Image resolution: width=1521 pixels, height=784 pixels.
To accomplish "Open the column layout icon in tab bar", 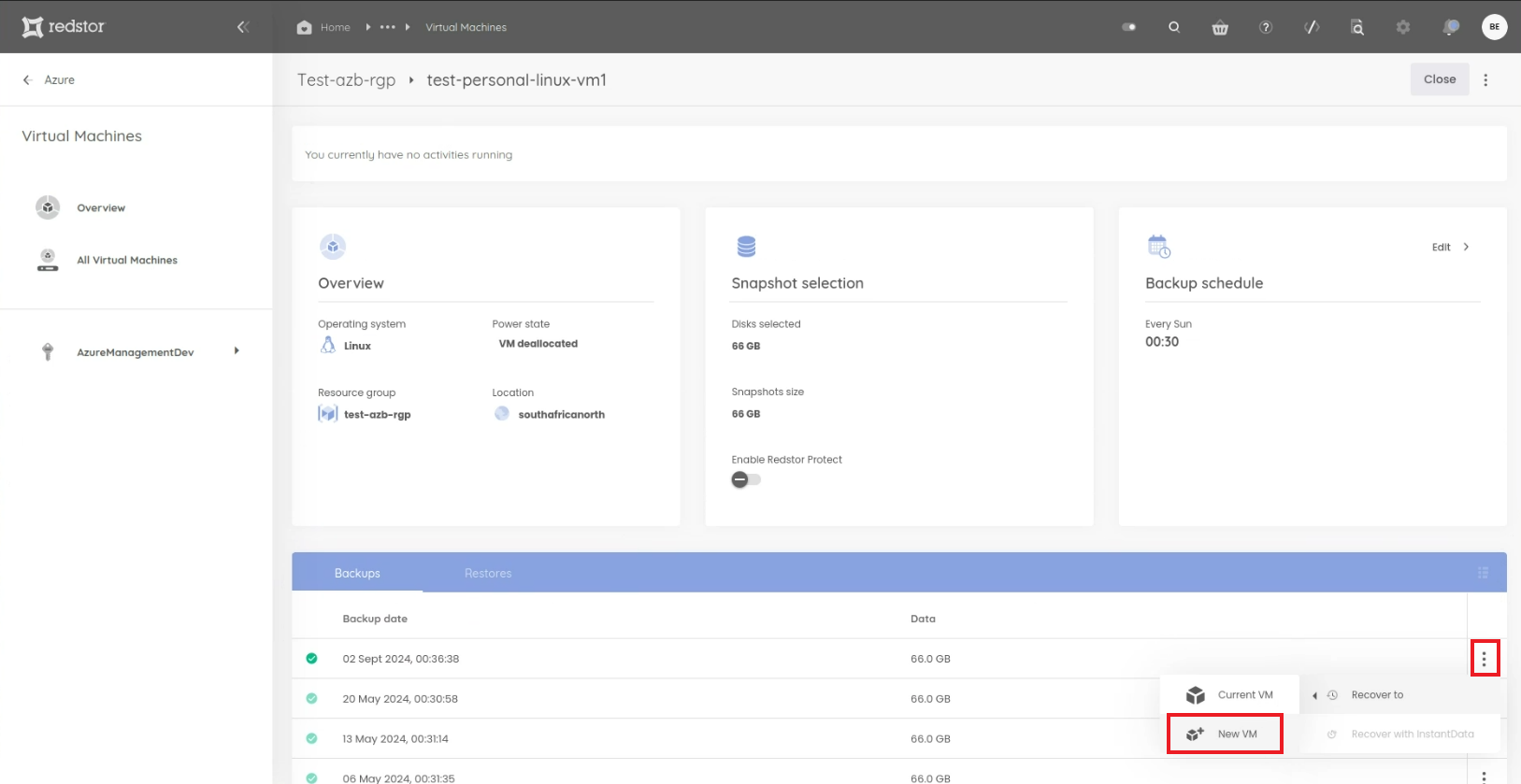I will [1483, 573].
